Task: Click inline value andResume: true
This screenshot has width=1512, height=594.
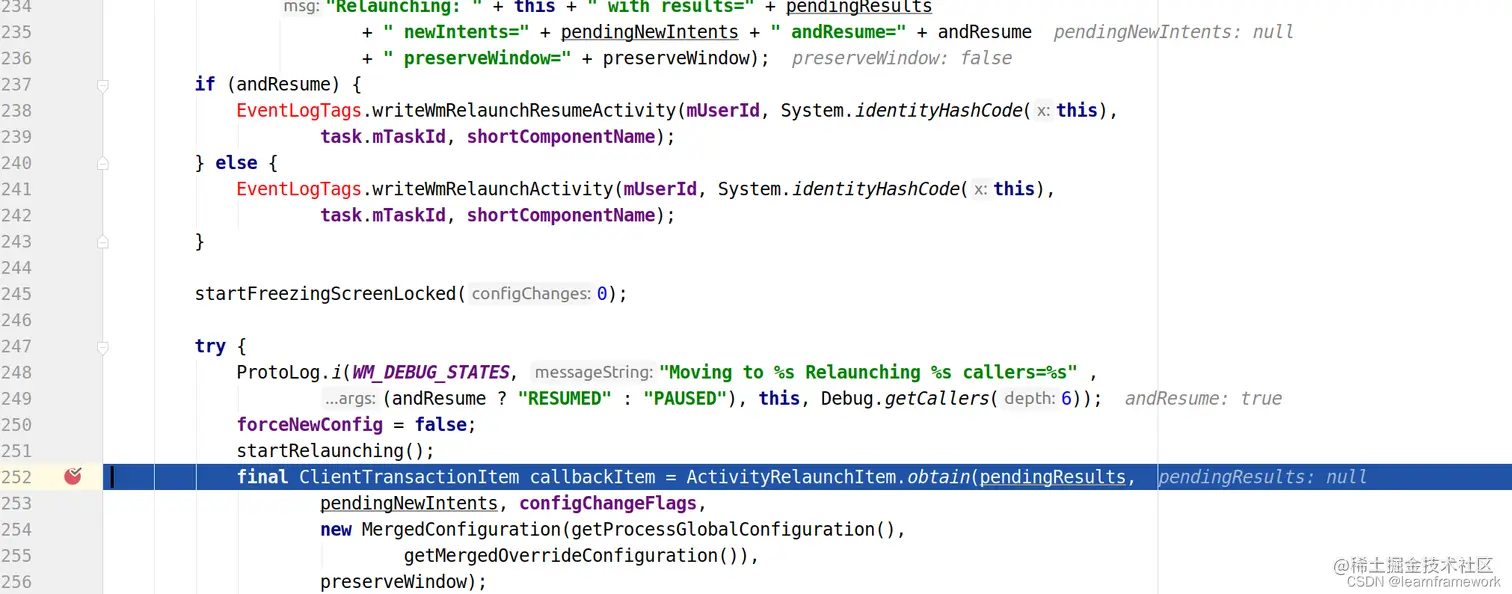Action: (1203, 399)
